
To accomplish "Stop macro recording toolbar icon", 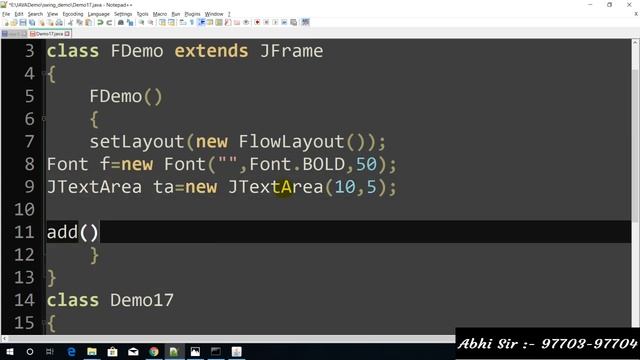I will (266, 22).
